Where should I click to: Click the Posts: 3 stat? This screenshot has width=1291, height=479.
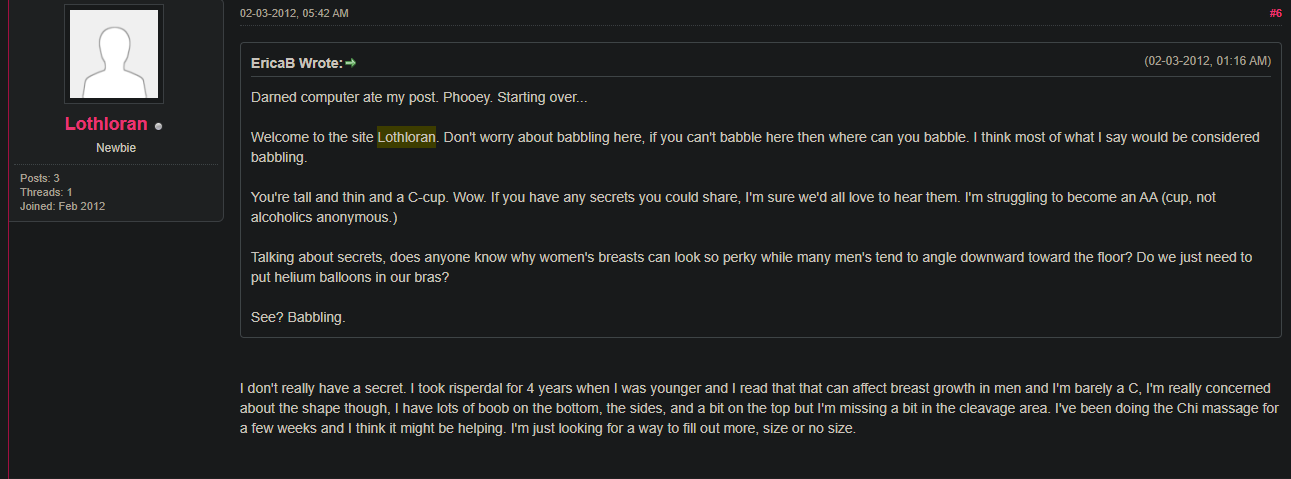40,178
